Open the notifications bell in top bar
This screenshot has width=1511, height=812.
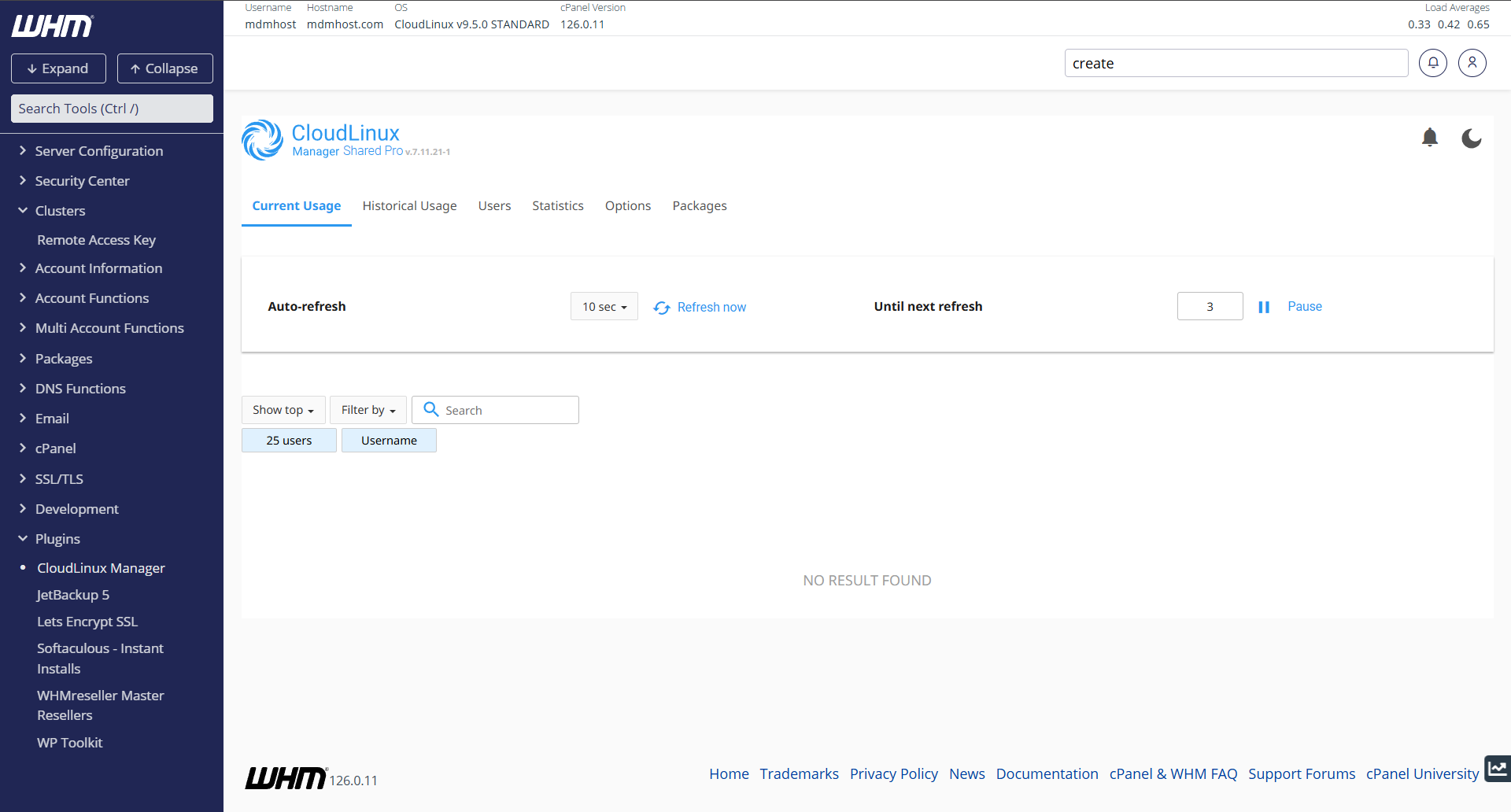[1432, 63]
